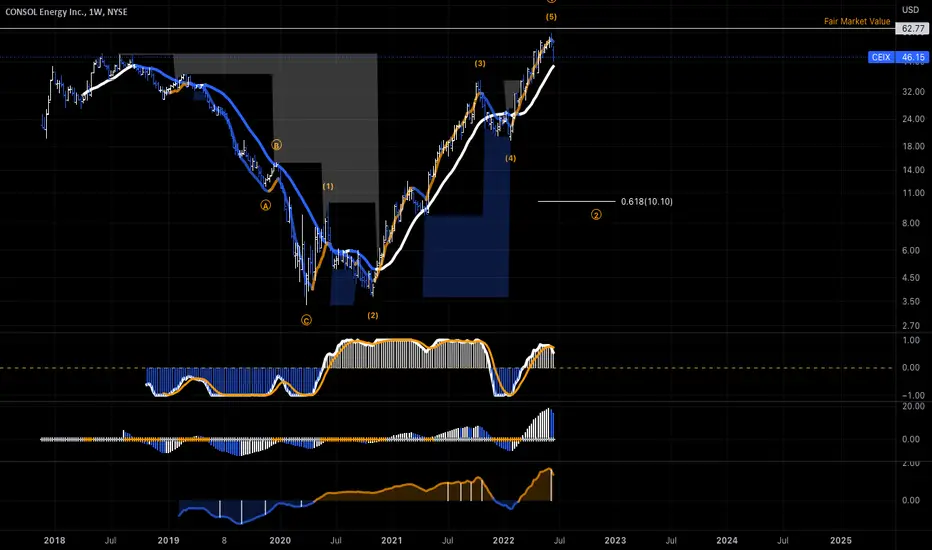Click the 8 label between 2019 and 2020
This screenshot has width=932, height=550.
pyautogui.click(x=224, y=540)
